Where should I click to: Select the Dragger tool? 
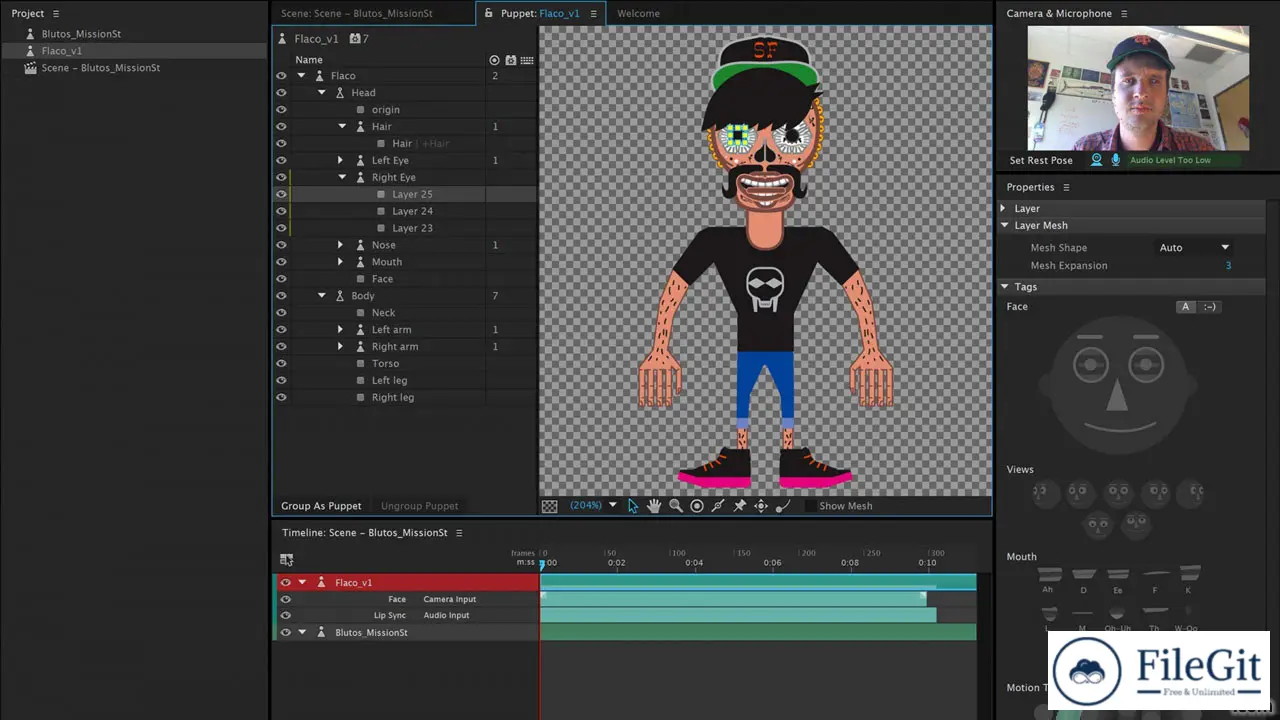tap(761, 506)
